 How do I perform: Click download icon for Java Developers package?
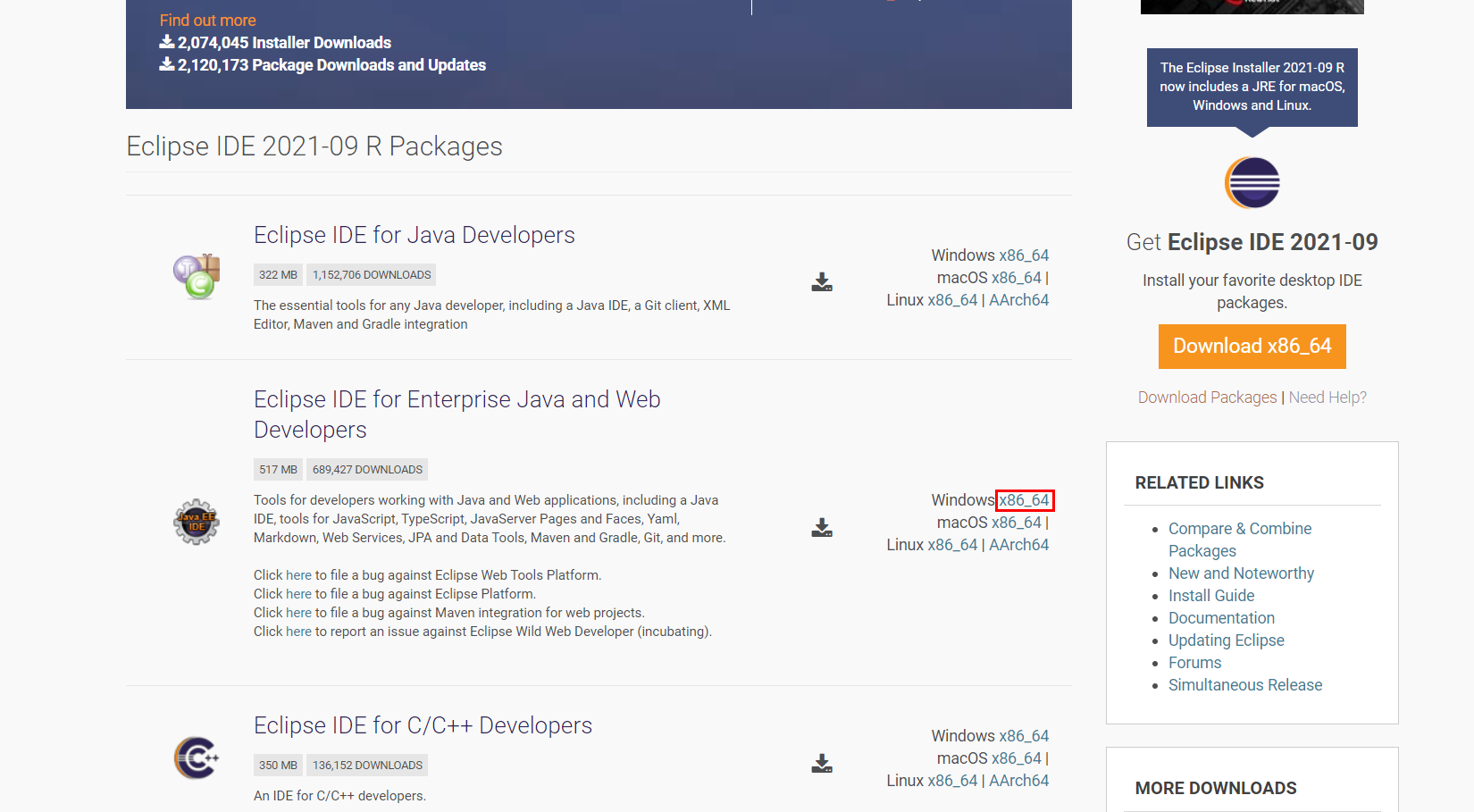[x=822, y=282]
